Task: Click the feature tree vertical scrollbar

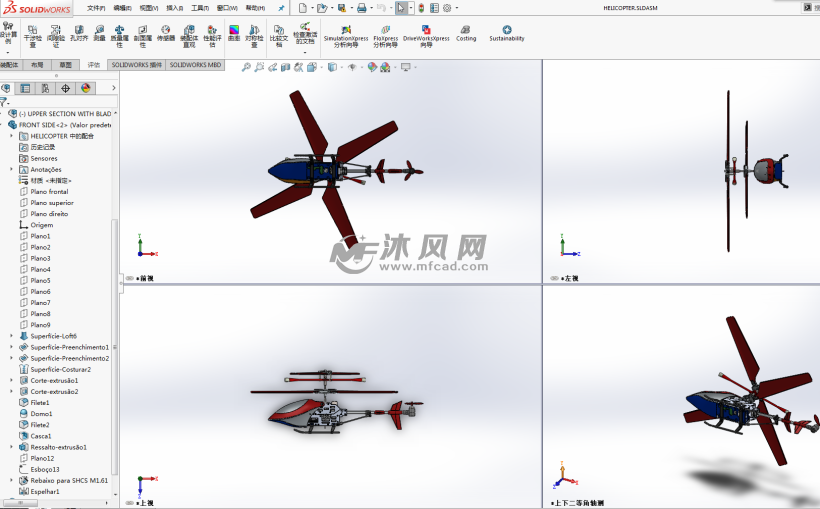Action: click(115, 345)
